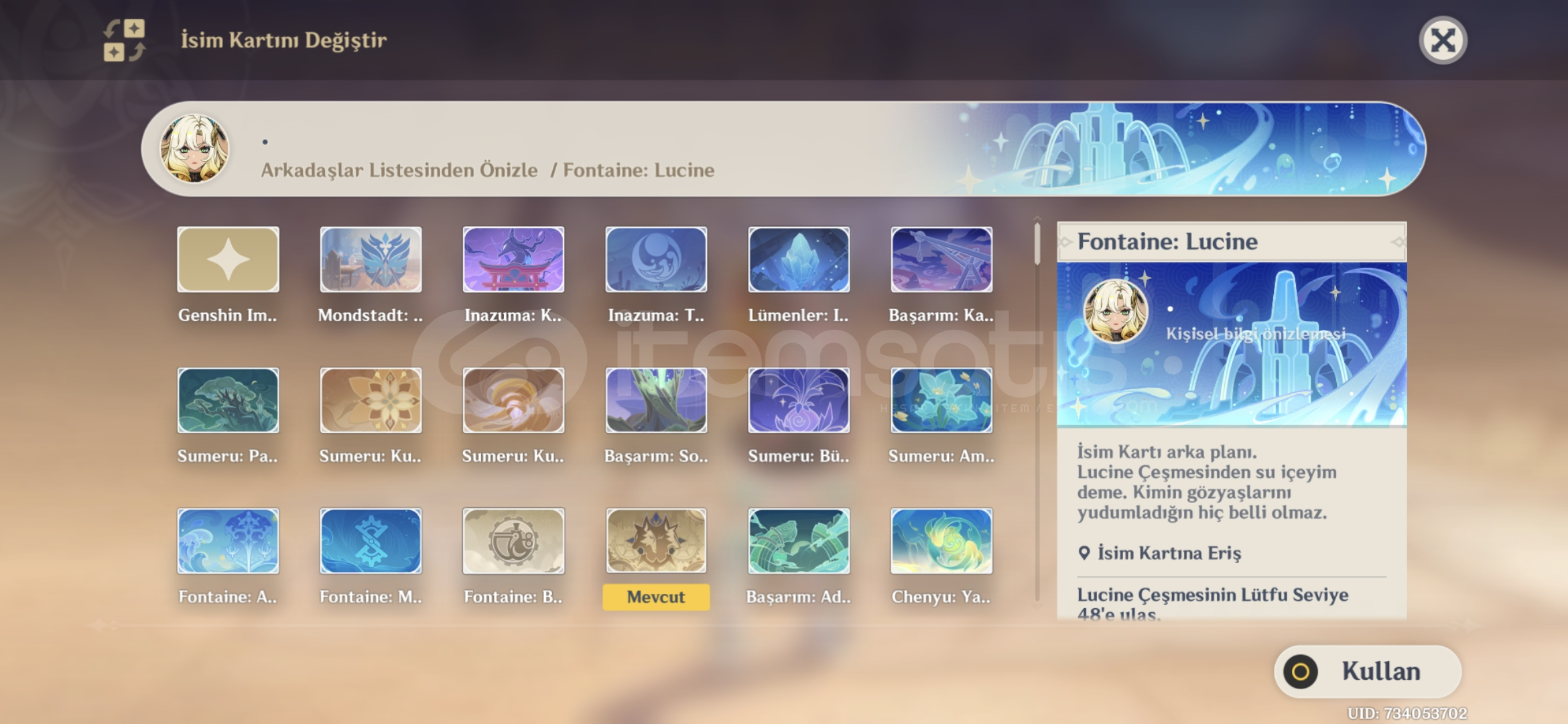The height and width of the screenshot is (724, 1568).
Task: Select the Inazuma torii gate name card
Action: tap(513, 259)
